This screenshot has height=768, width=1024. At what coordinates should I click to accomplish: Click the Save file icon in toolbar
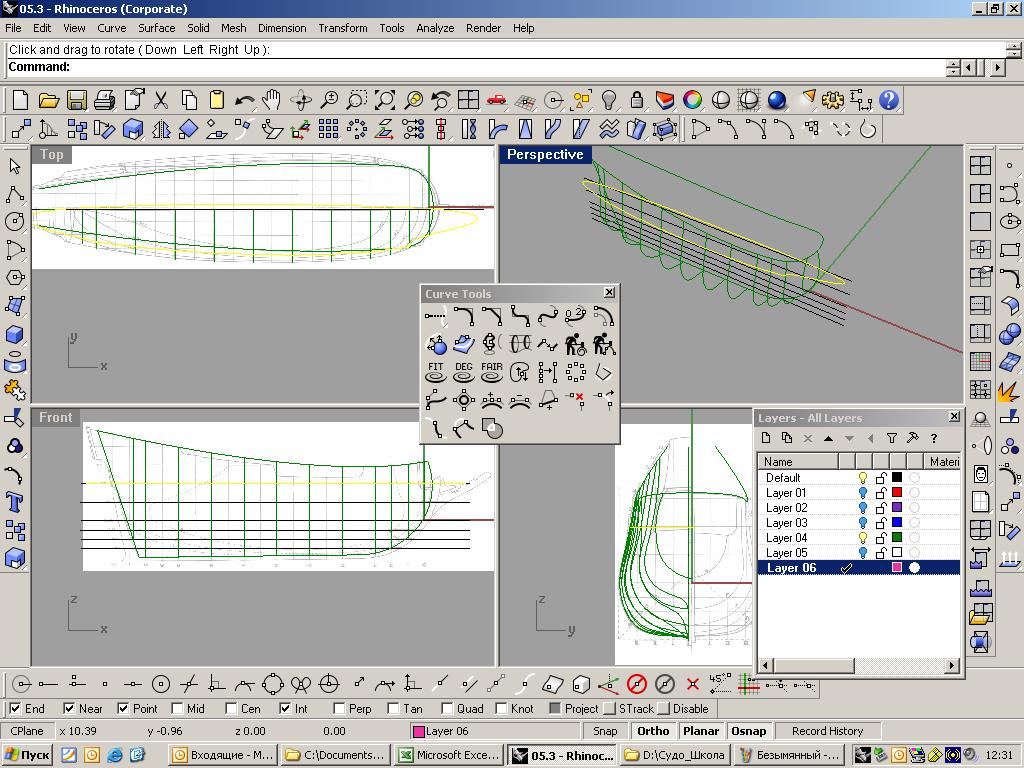[76, 100]
